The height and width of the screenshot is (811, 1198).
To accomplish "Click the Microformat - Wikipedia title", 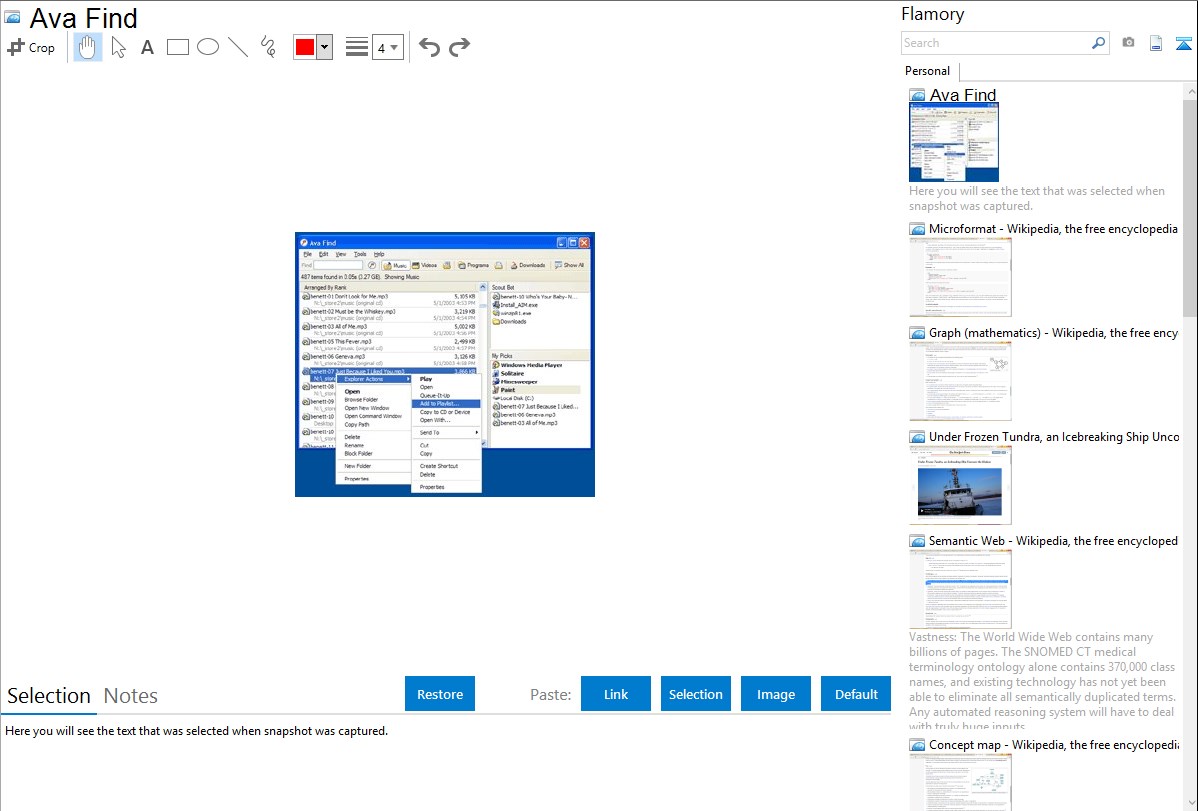I will point(1053,229).
